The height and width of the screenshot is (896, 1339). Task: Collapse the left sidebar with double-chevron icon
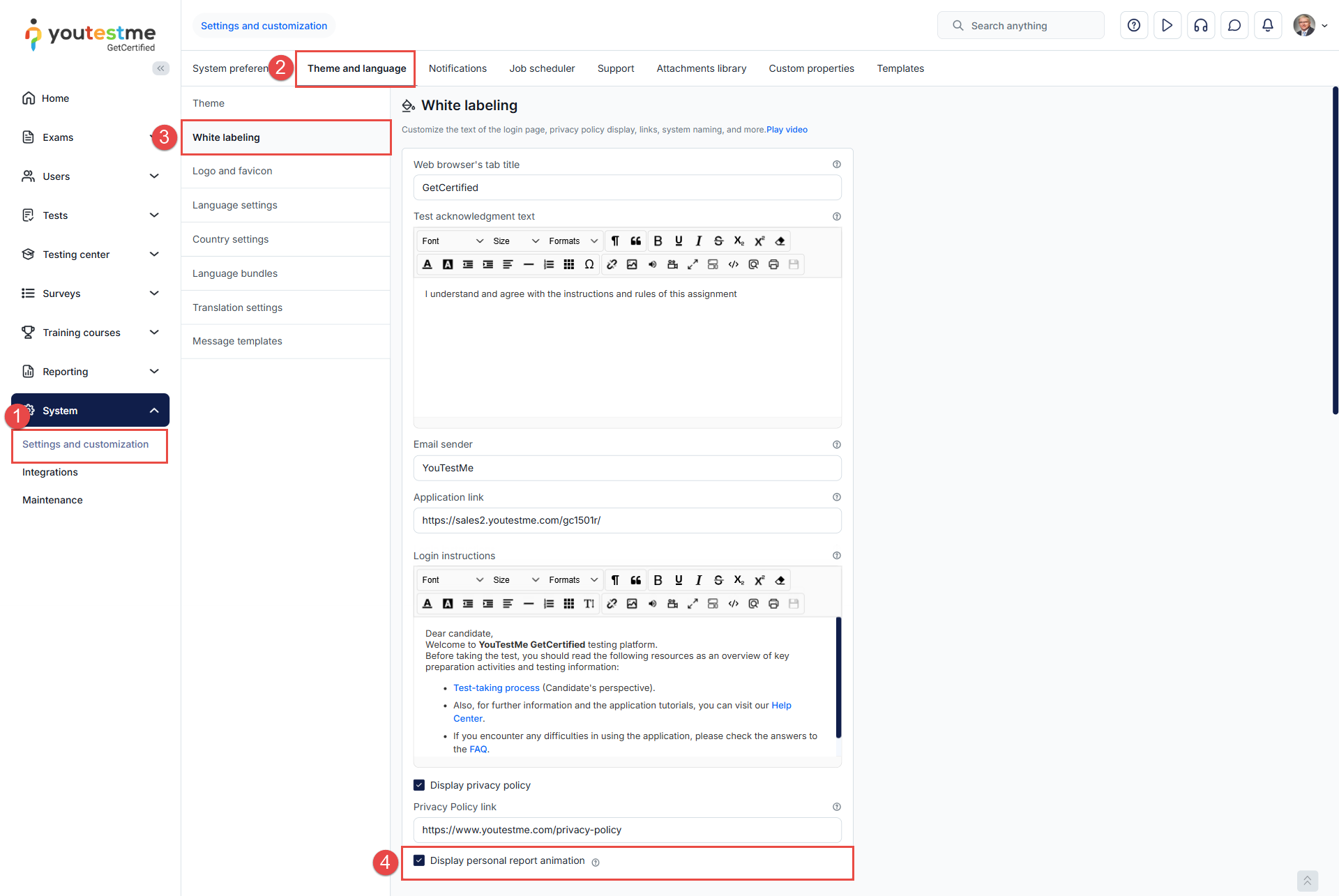[x=161, y=68]
